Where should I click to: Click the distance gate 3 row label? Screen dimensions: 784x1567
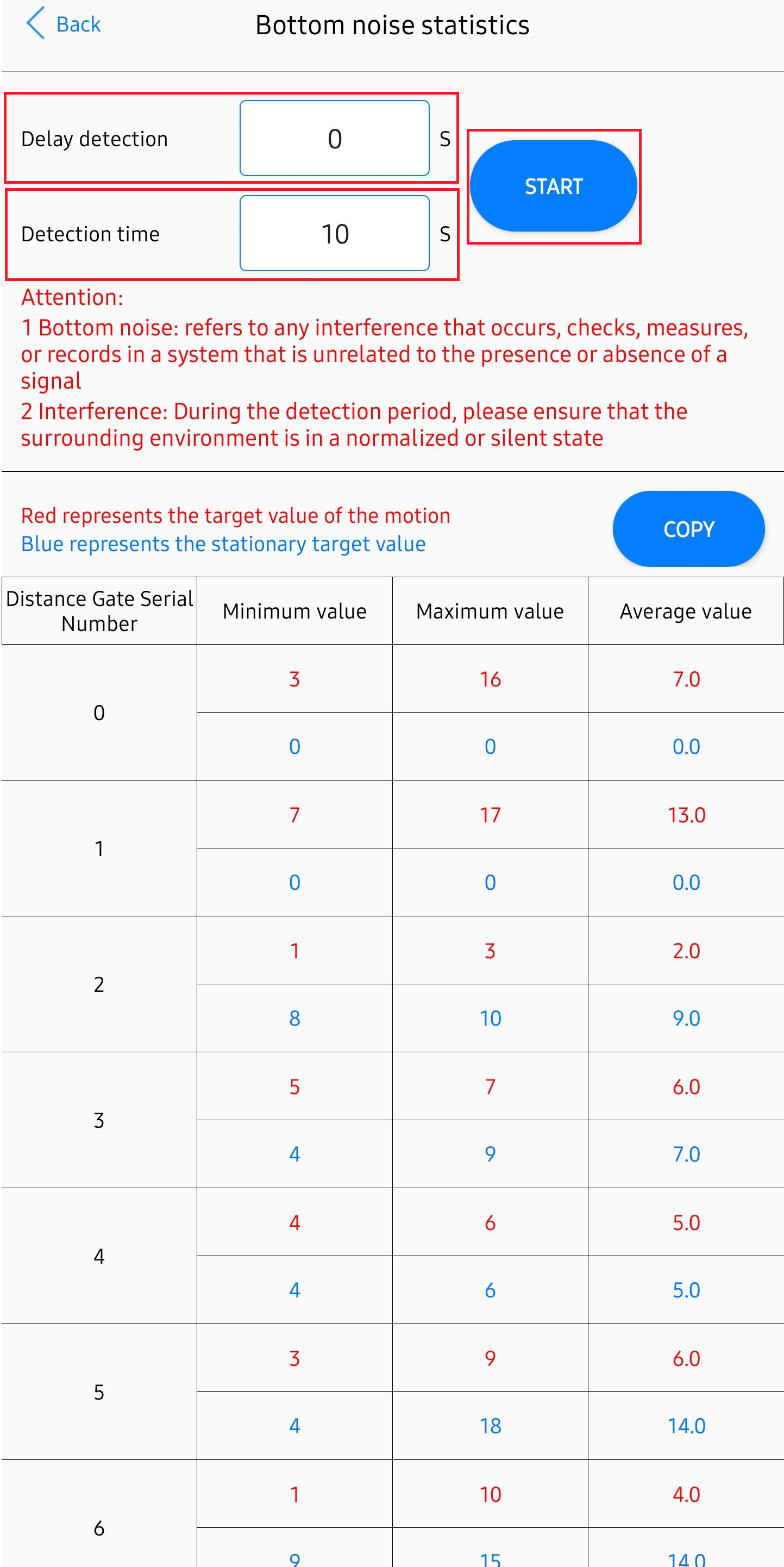pyautogui.click(x=99, y=1121)
